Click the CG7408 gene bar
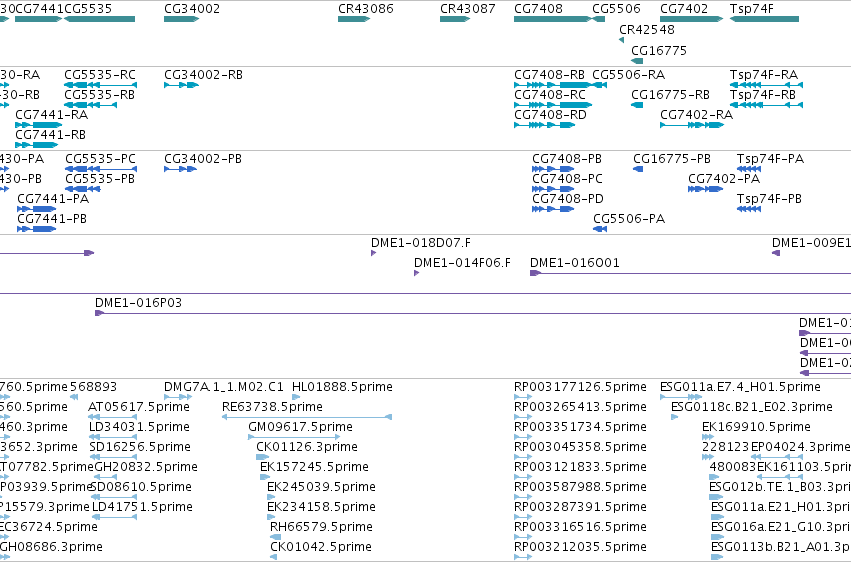Screen dimensions: 851x562 552,19
